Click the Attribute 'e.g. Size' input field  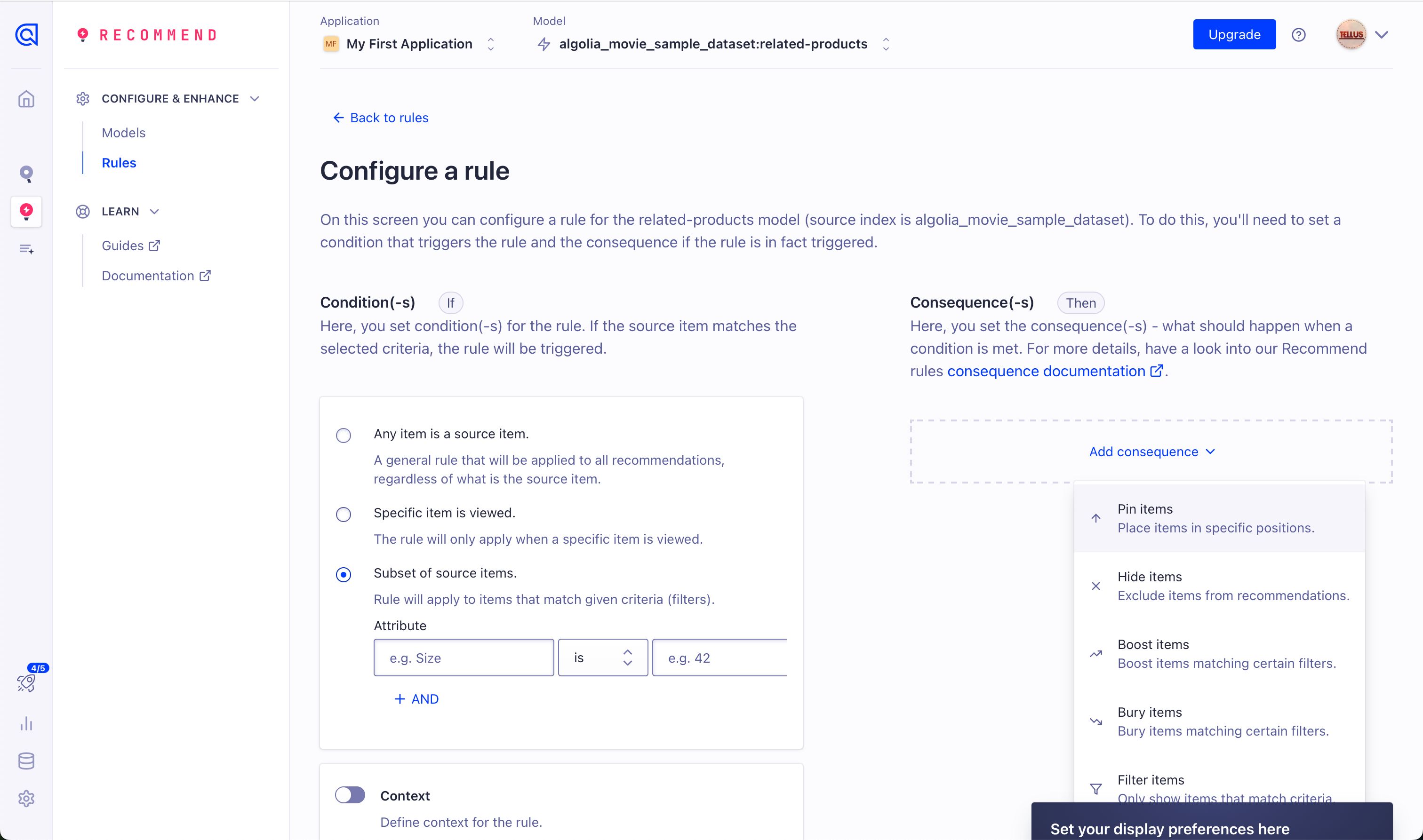pos(463,658)
